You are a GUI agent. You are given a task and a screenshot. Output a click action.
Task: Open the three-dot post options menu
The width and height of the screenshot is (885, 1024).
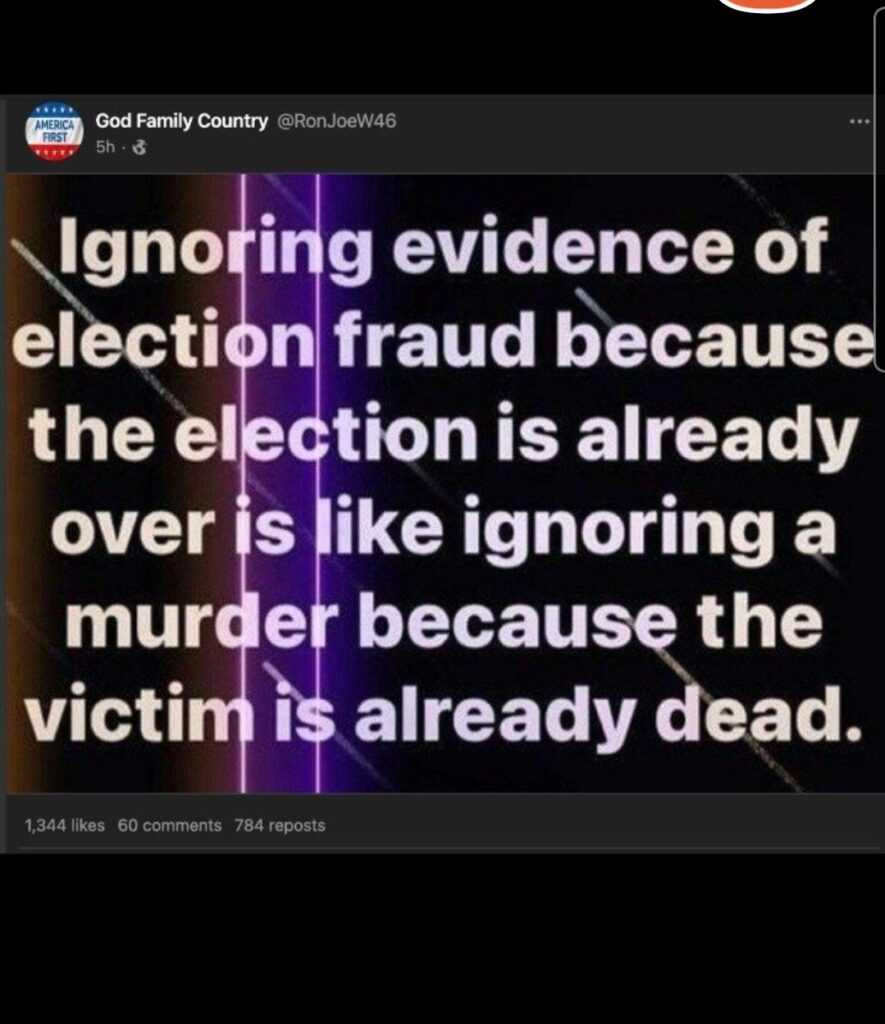click(860, 121)
